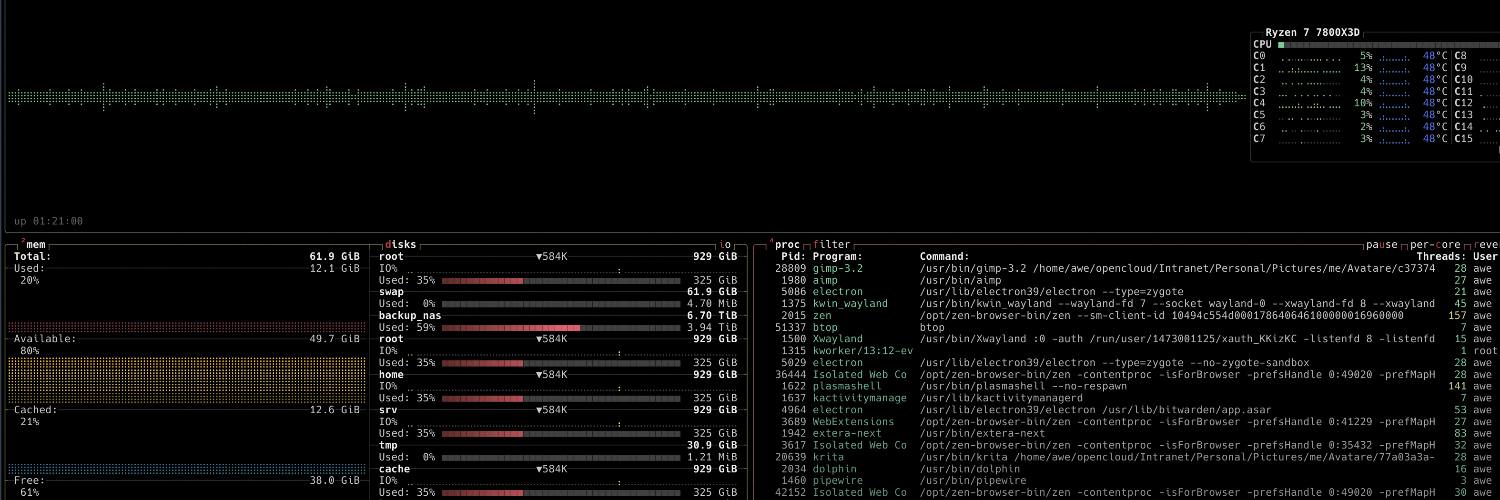The height and width of the screenshot is (500, 1500).
Task: Click the total CPU usage meter bar
Action: point(1389,44)
